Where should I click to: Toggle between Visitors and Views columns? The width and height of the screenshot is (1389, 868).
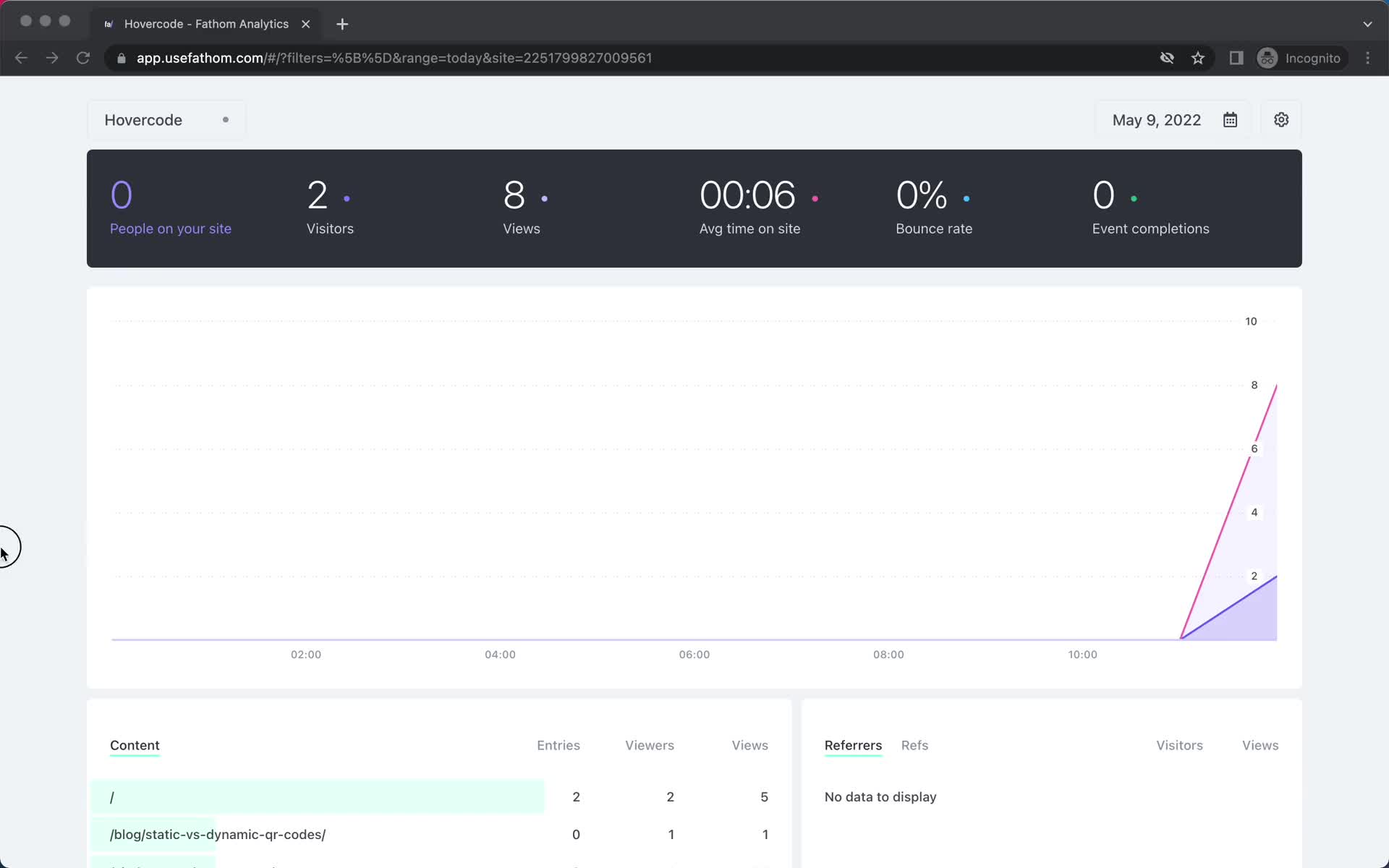pos(1260,745)
